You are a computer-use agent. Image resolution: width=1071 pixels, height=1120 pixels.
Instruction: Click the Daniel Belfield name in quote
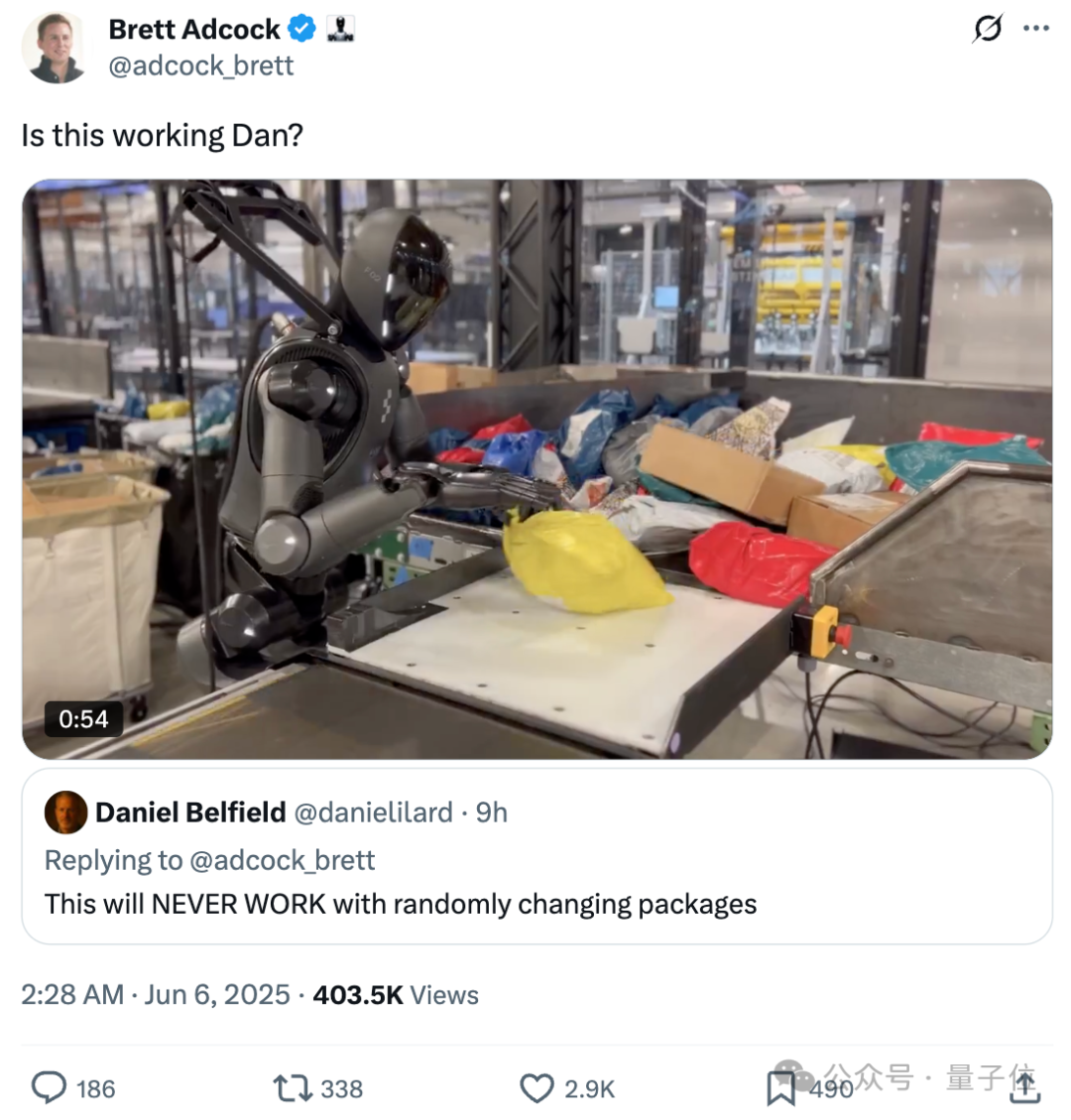click(x=190, y=812)
